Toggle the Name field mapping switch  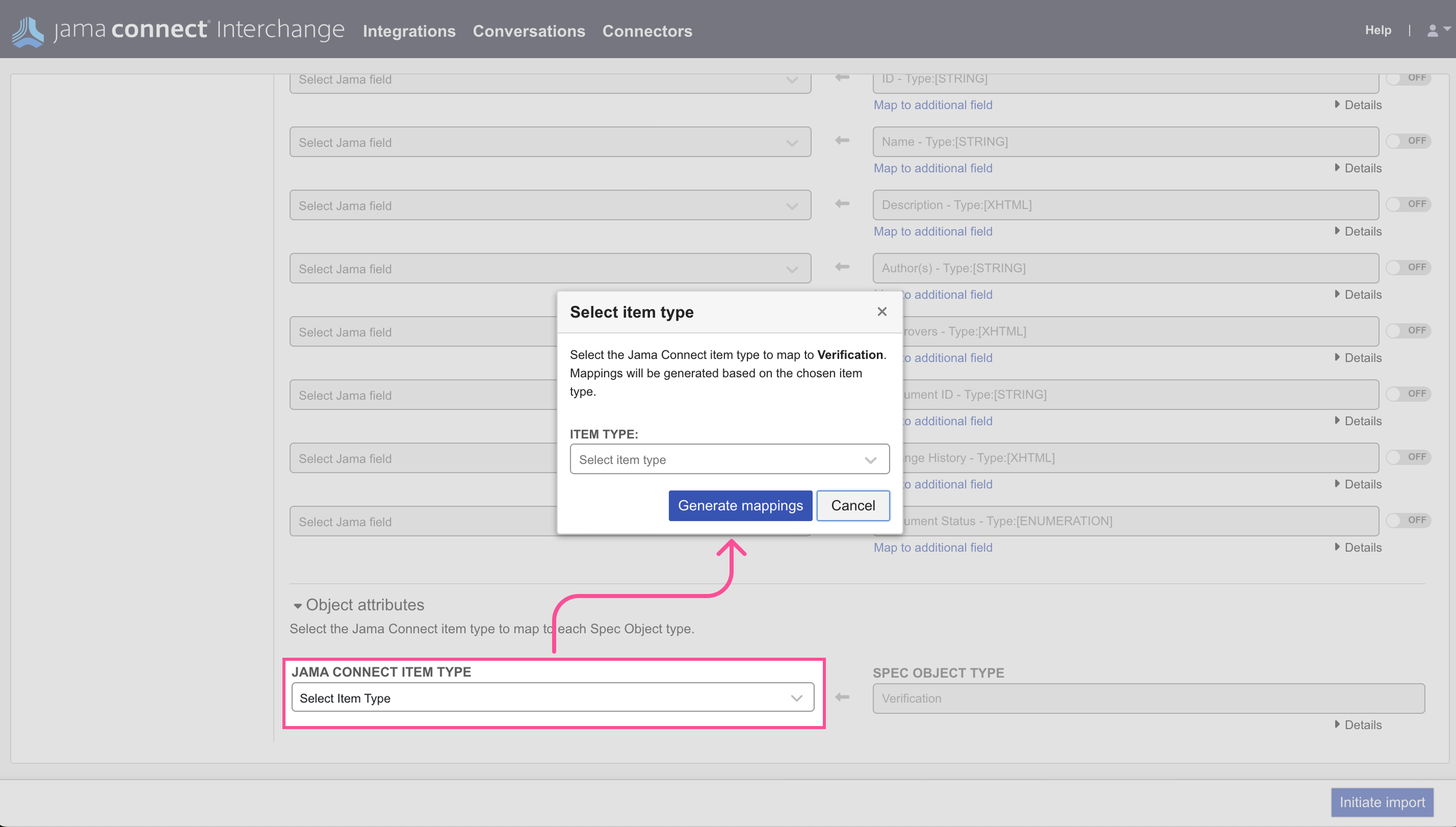1408,141
